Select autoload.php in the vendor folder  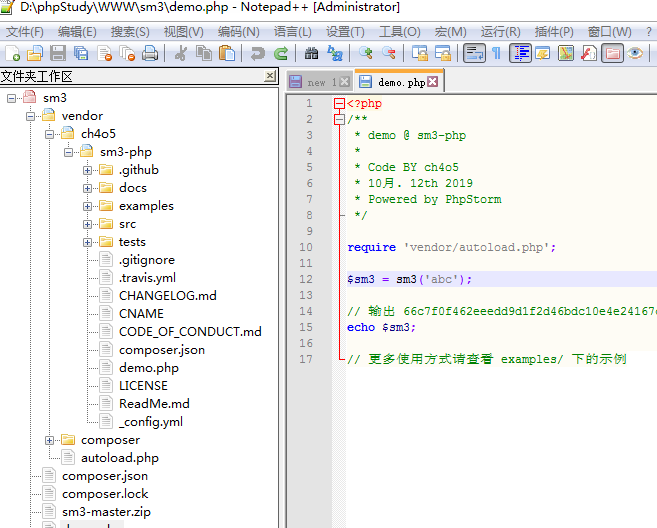(120, 458)
